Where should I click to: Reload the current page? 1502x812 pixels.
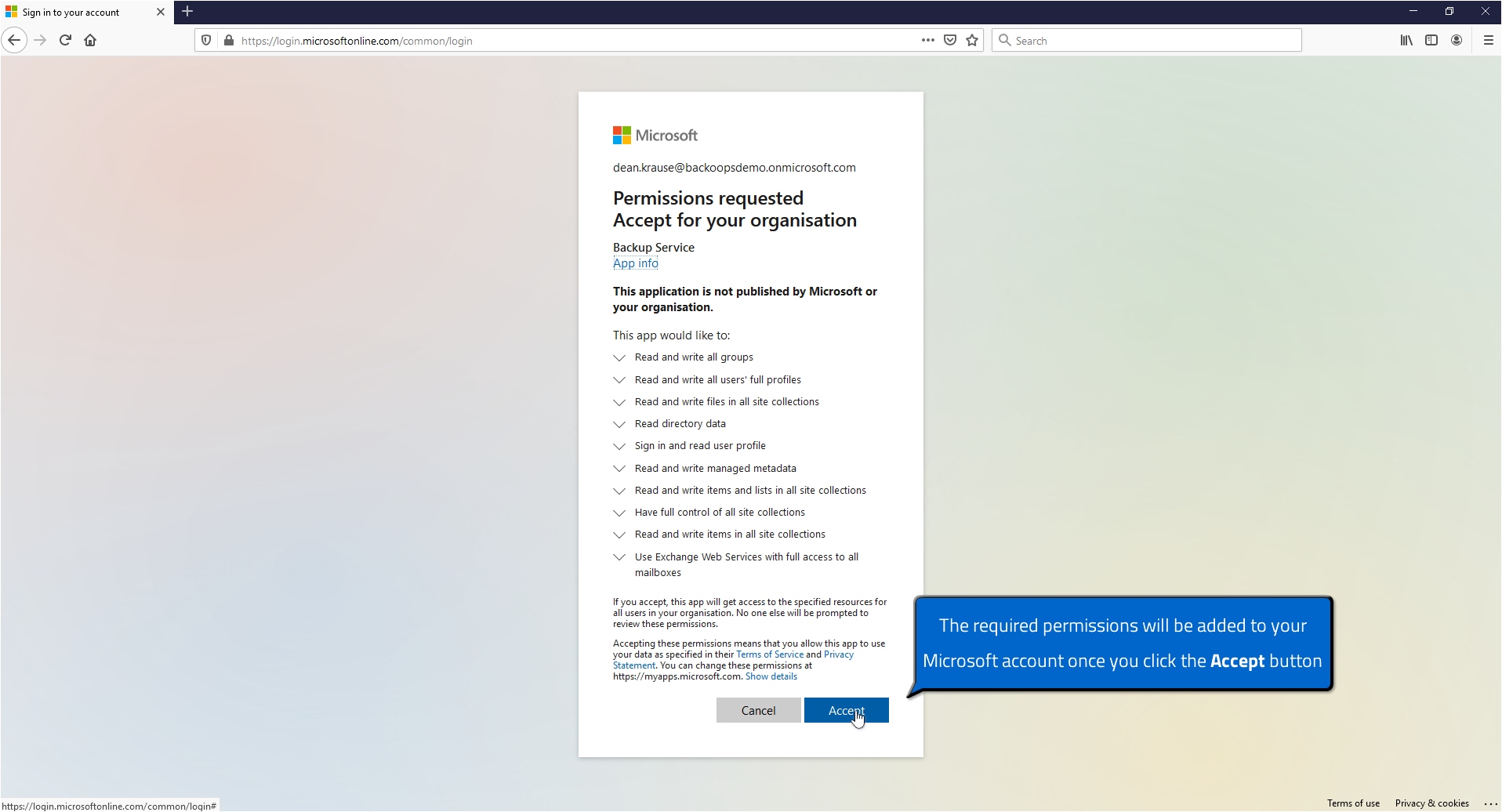[65, 40]
